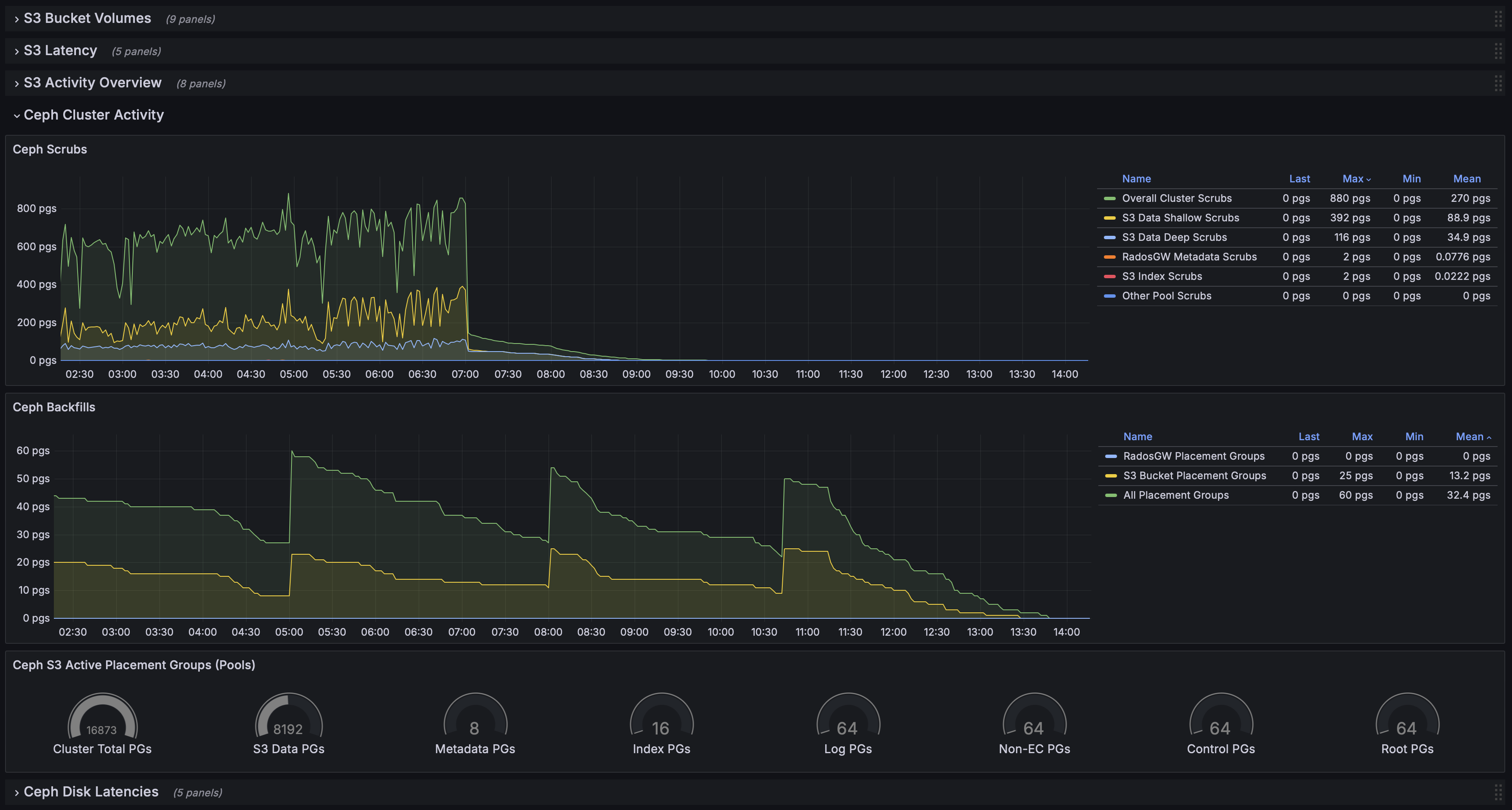The width and height of the screenshot is (1512, 810).
Task: Click the S3 Bucket Volumes drag handle icon
Action: (x=1498, y=19)
